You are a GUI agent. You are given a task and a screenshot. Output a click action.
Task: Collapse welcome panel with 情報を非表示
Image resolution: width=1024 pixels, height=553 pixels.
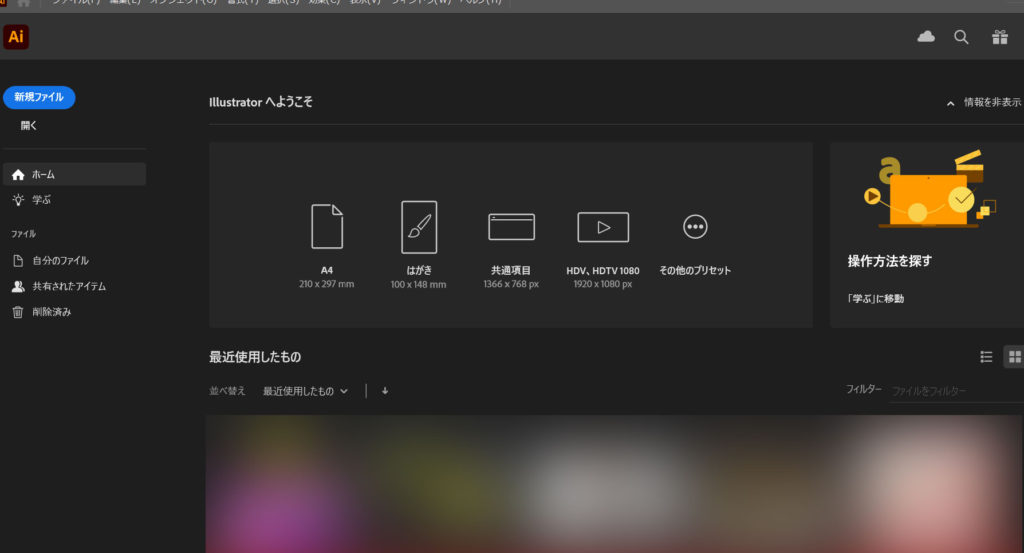pyautogui.click(x=984, y=102)
